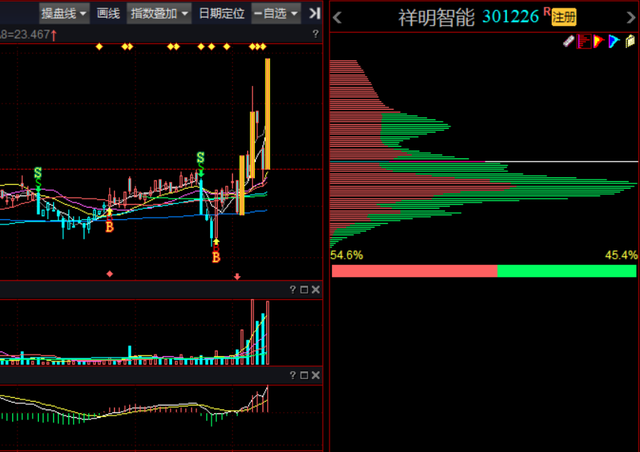Select the blue-cyan flame chip icon
This screenshot has height=452, width=640.
click(614, 41)
